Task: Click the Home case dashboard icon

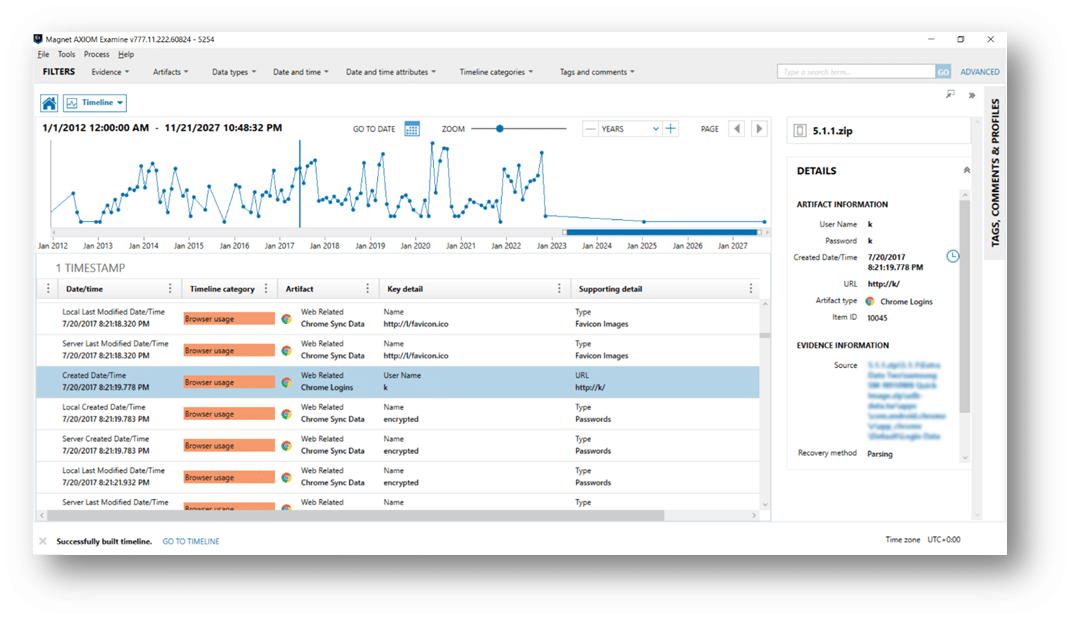Action: [x=48, y=102]
